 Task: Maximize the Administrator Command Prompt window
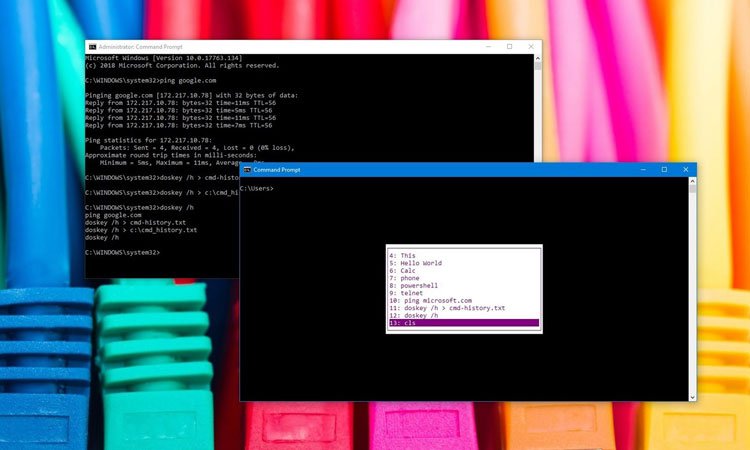tap(509, 47)
